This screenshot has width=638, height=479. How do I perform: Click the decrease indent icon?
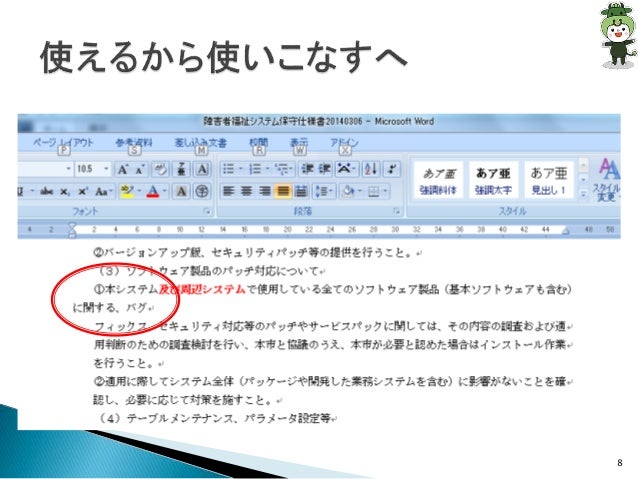(308, 169)
